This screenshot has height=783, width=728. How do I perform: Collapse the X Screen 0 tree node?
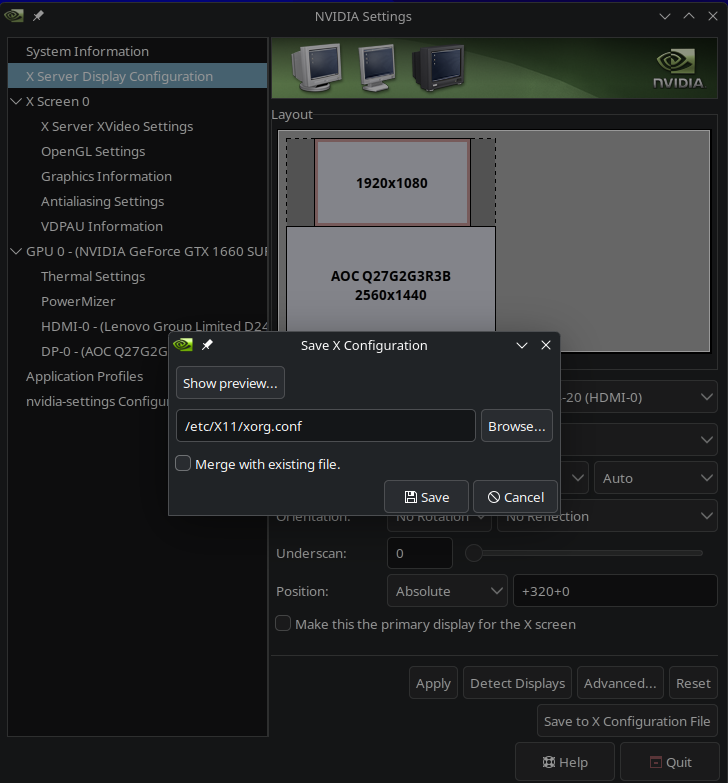[x=16, y=101]
